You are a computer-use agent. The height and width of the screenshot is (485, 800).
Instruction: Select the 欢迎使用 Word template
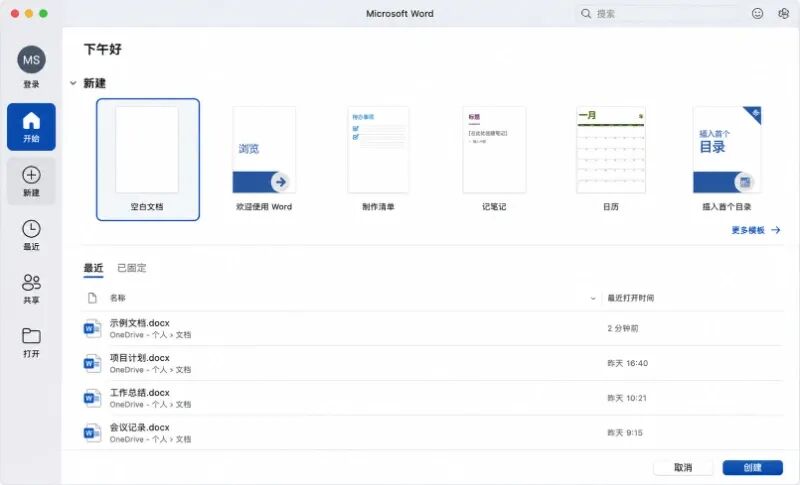click(264, 160)
